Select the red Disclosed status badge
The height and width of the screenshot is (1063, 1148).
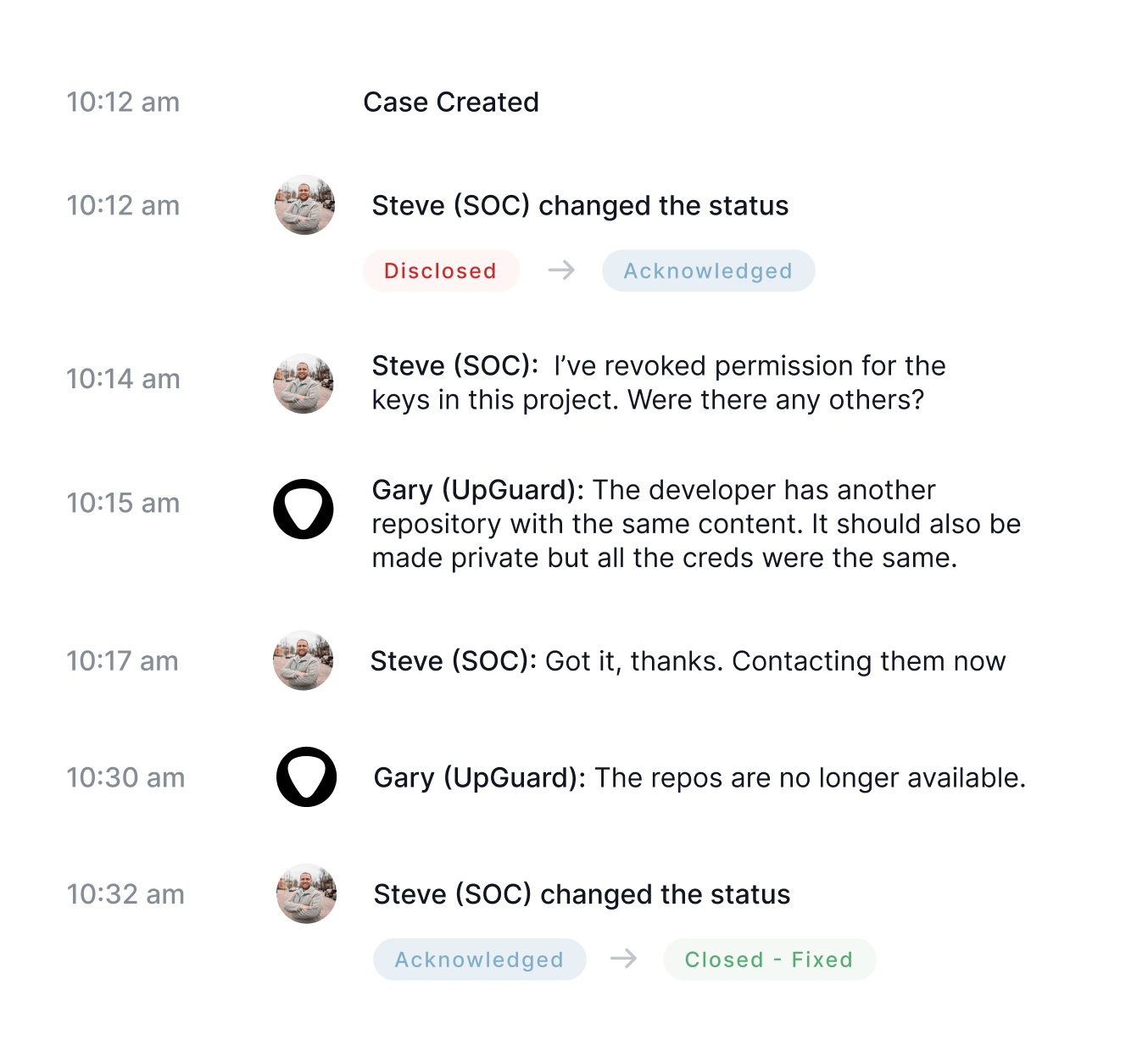(441, 270)
